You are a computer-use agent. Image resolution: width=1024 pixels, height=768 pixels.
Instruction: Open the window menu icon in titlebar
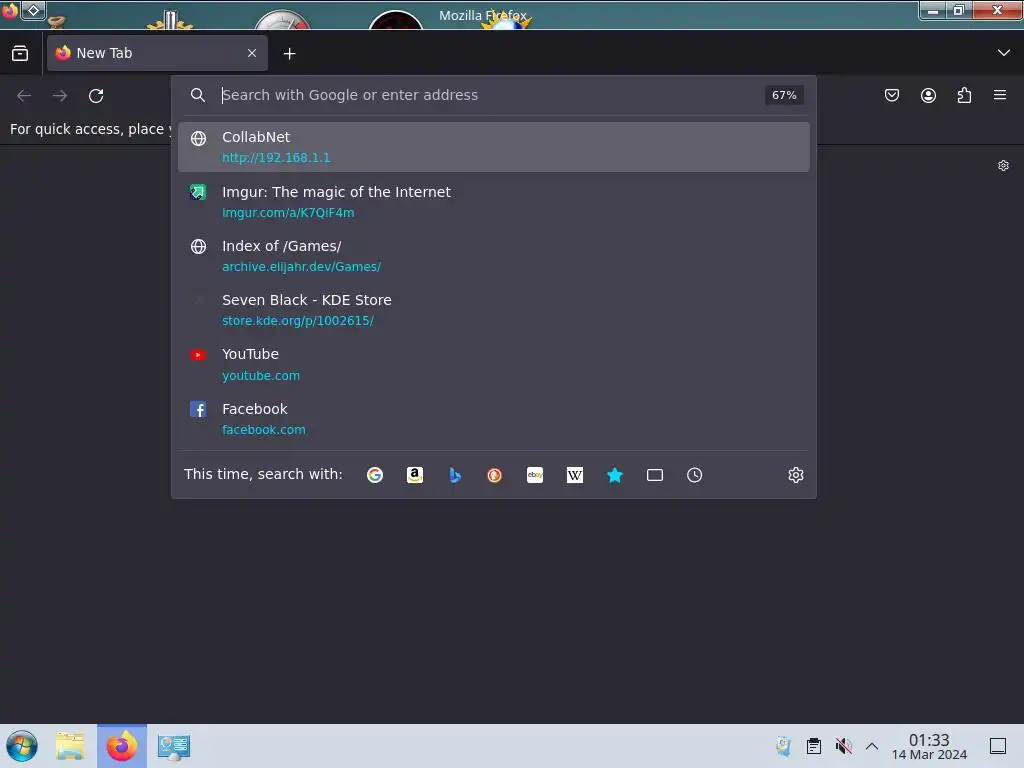click(10, 10)
